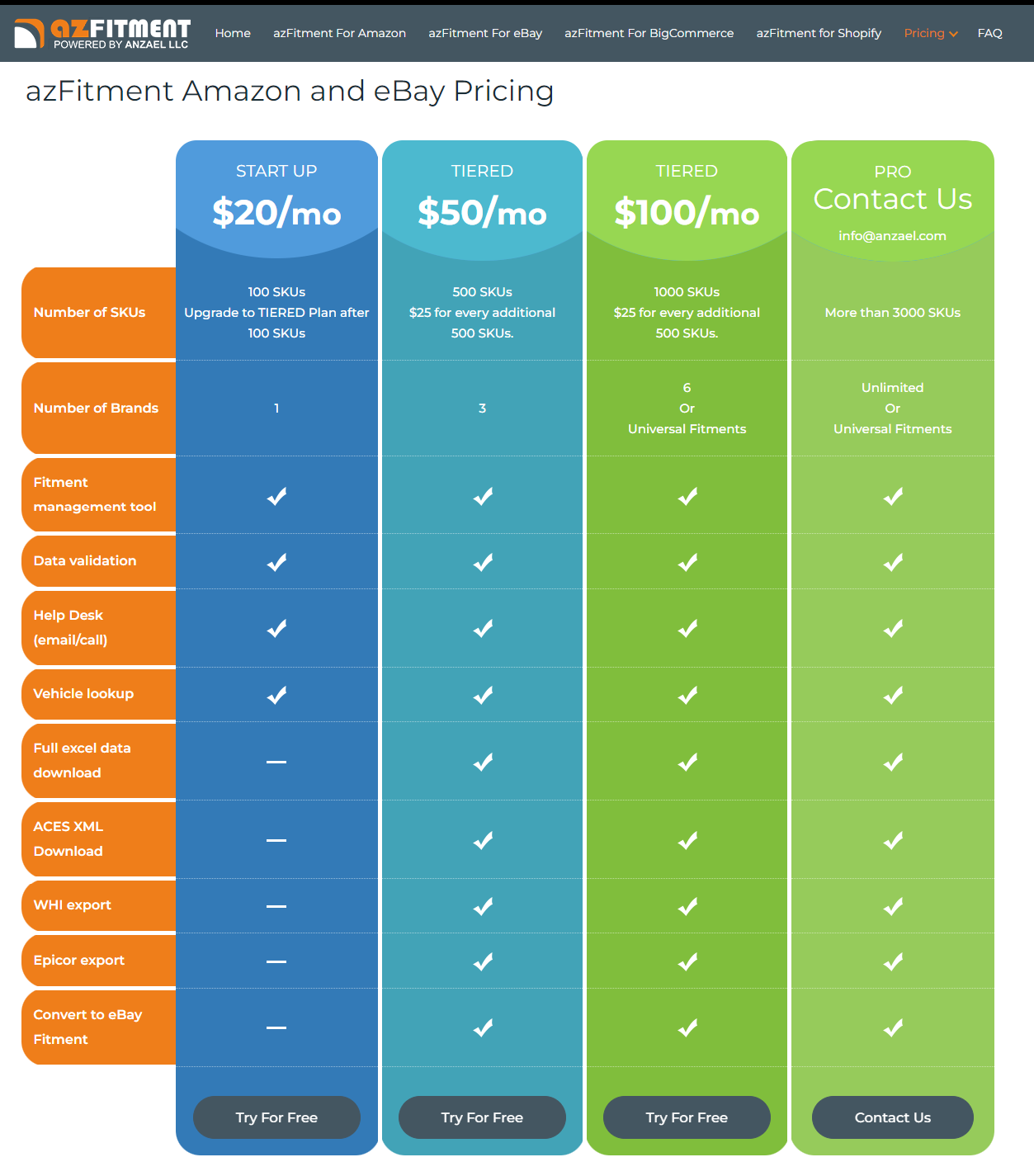1034x1176 pixels.
Task: Click the $50 Tiered Vehicle lookup checkmark
Action: click(483, 695)
